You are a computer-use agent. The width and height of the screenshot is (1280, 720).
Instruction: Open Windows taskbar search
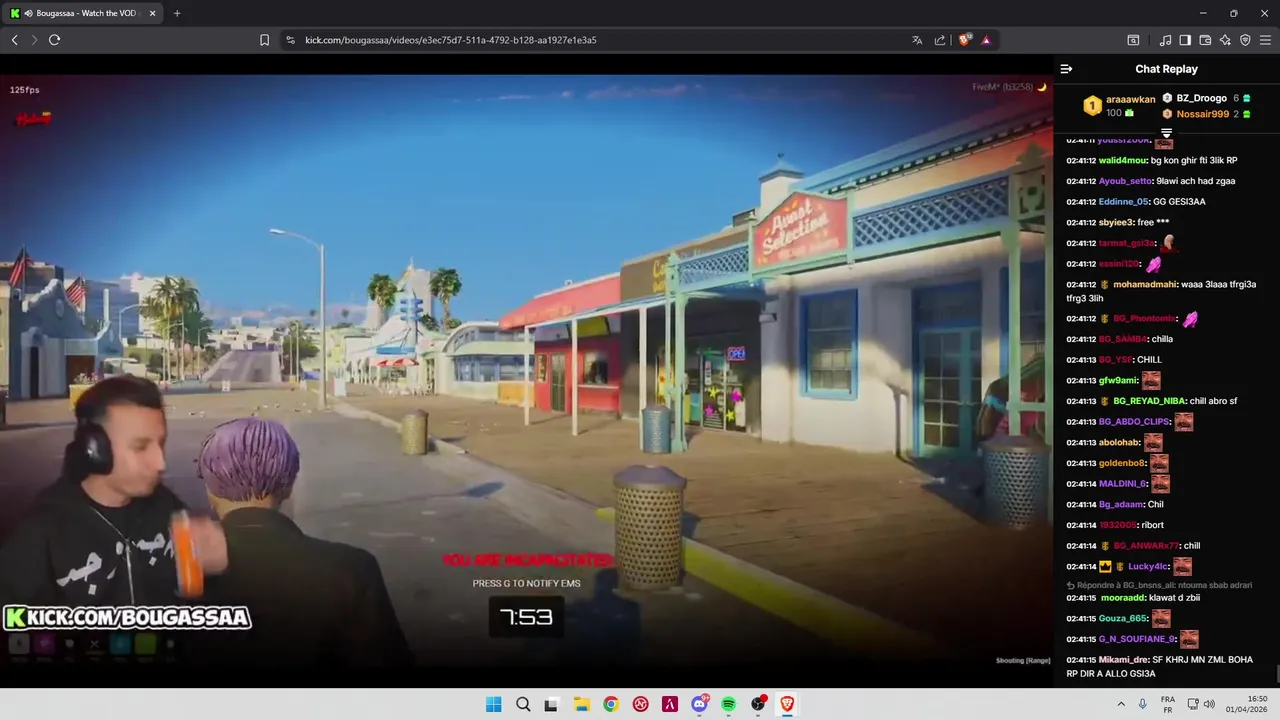click(x=523, y=704)
